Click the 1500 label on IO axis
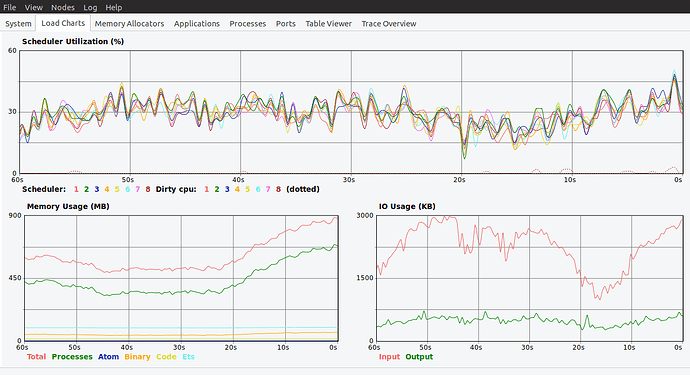The image size is (690, 375). 365,278
